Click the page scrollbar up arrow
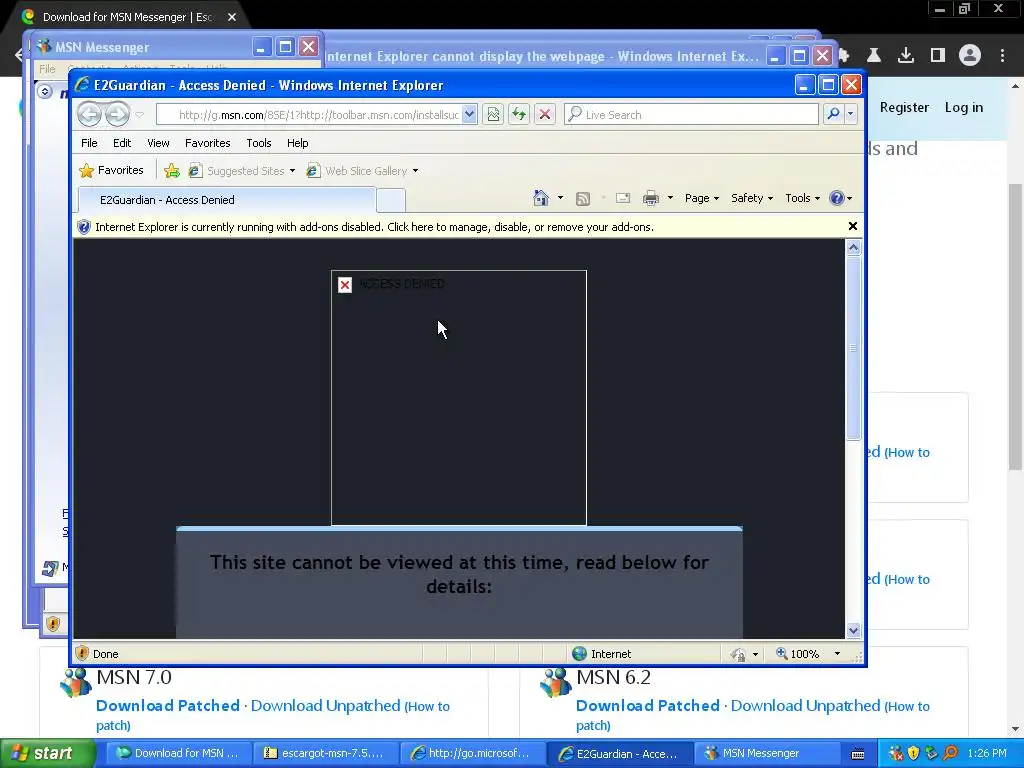Image resolution: width=1024 pixels, height=768 pixels. coord(854,248)
